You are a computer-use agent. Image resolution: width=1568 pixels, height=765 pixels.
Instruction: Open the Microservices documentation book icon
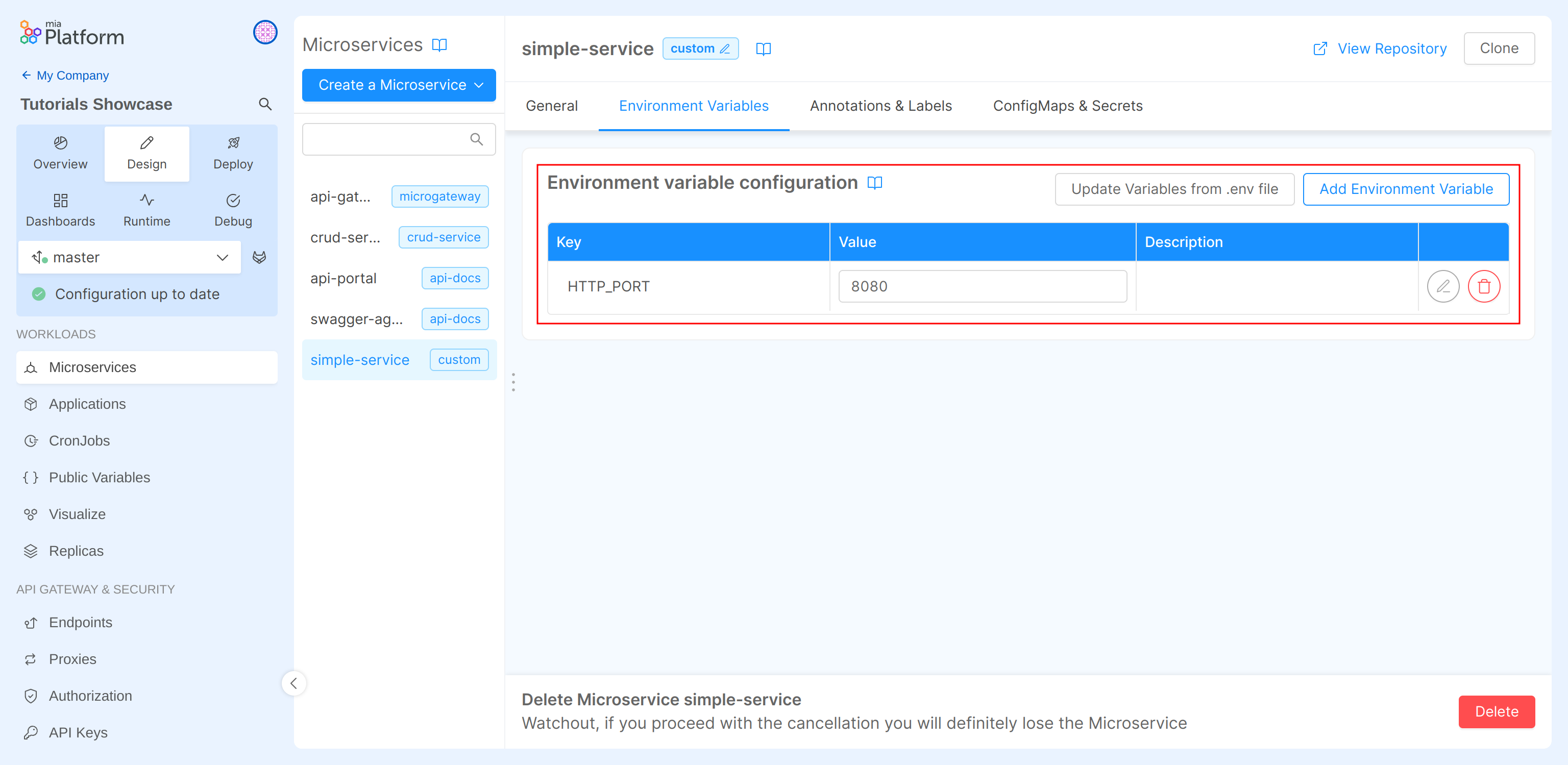(x=440, y=44)
